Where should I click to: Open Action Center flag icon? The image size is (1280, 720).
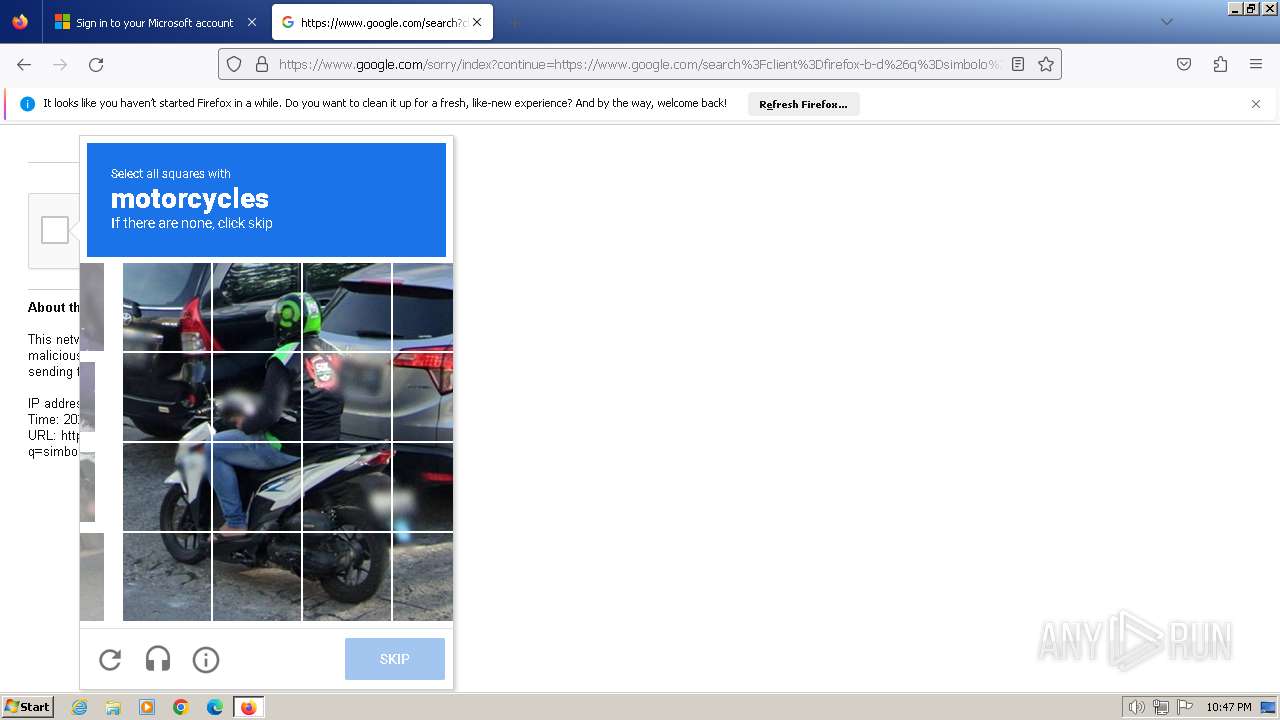tap(1185, 707)
